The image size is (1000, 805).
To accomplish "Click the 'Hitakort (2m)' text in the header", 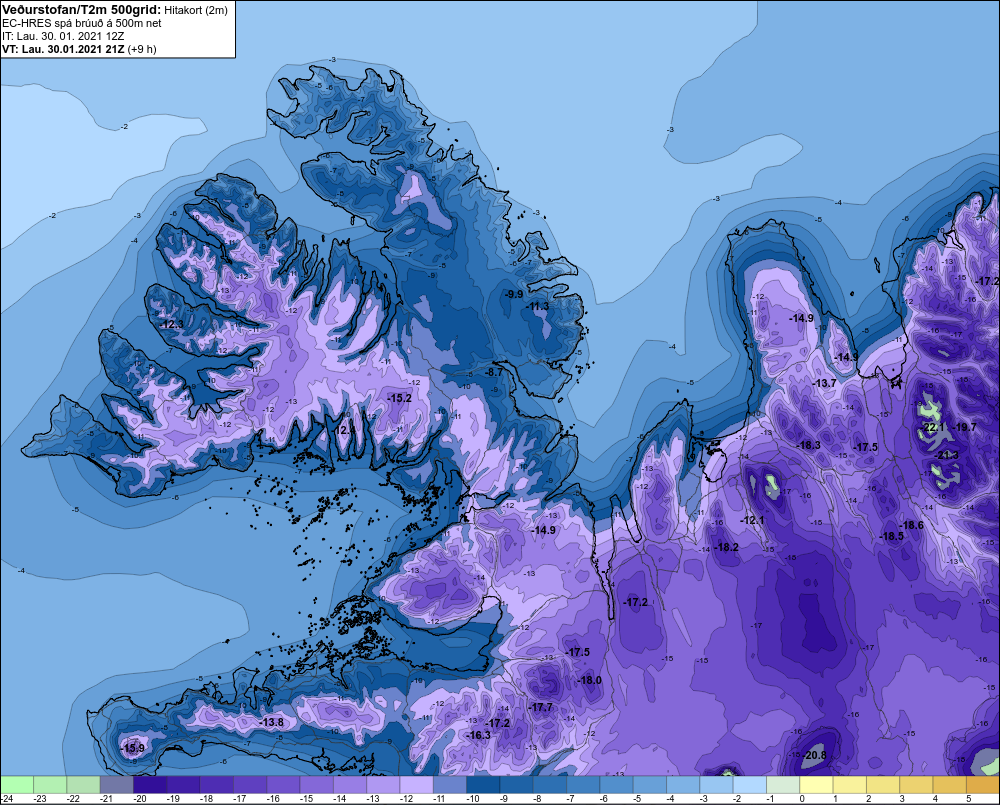I will point(195,10).
